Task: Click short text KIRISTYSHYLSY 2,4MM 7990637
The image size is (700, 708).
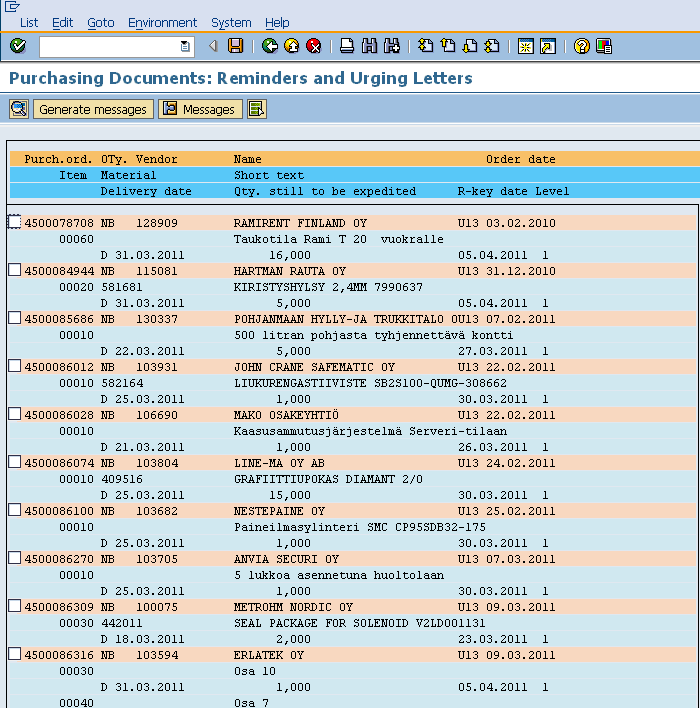Action: (x=328, y=287)
